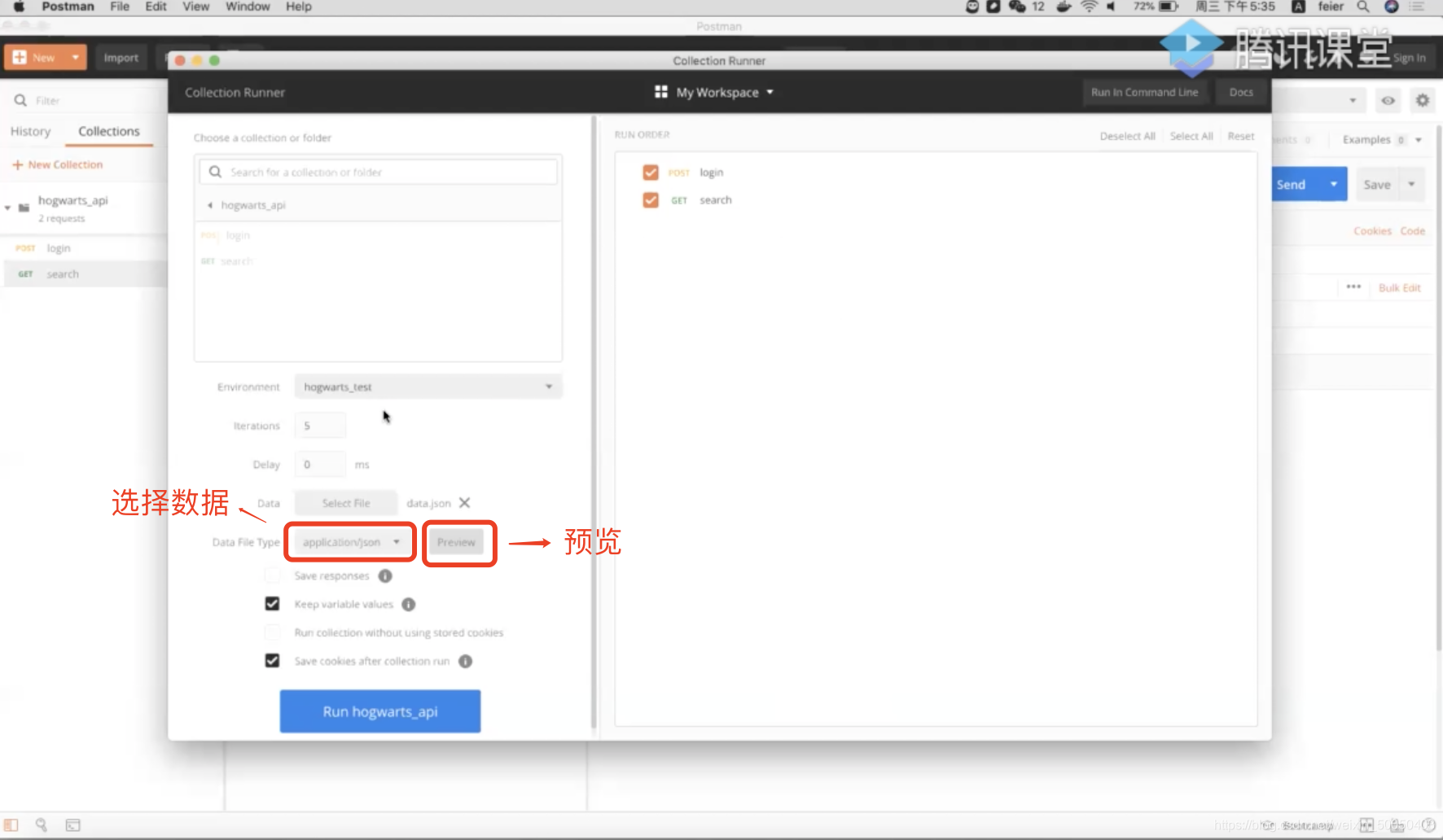The height and width of the screenshot is (840, 1443).
Task: Click New Collection link in sidebar
Action: point(58,164)
